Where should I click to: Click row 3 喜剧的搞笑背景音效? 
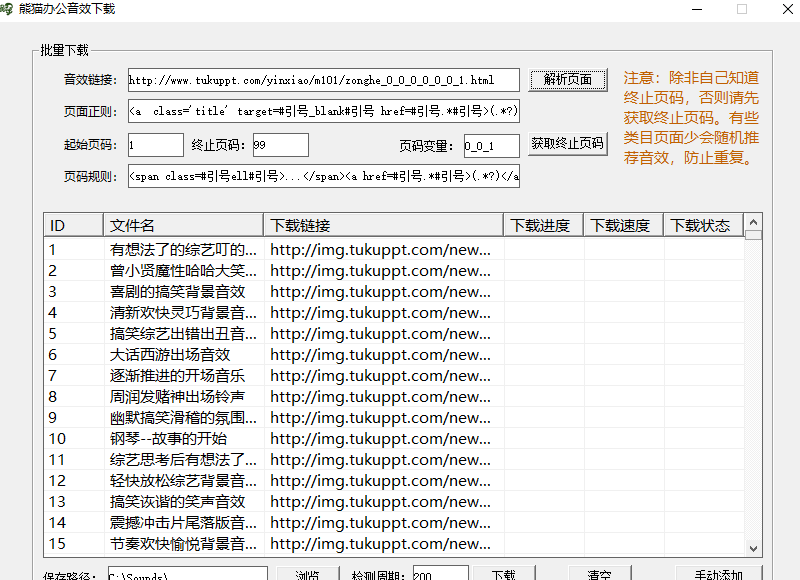pos(180,291)
